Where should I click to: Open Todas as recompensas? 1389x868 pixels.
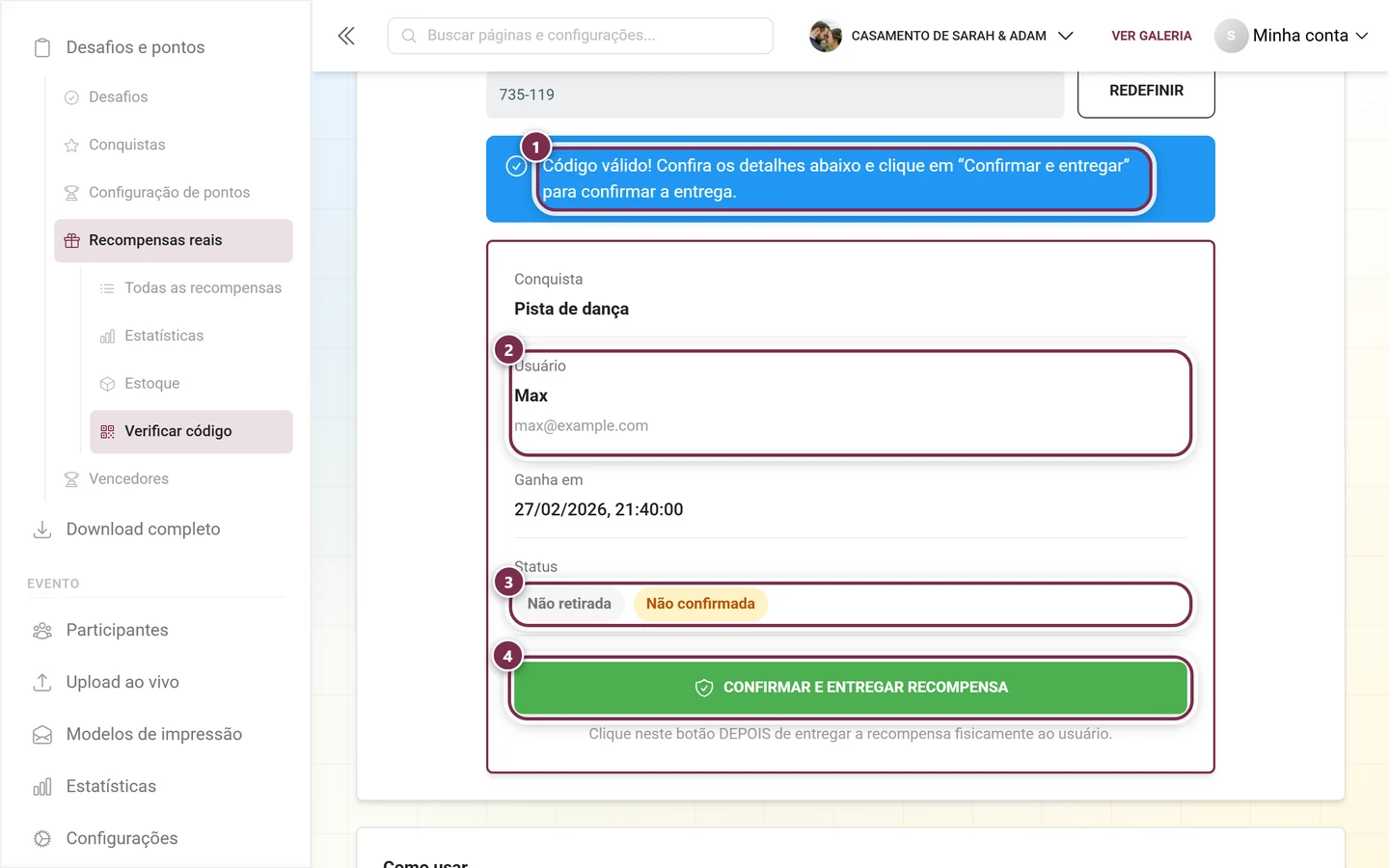(x=203, y=288)
